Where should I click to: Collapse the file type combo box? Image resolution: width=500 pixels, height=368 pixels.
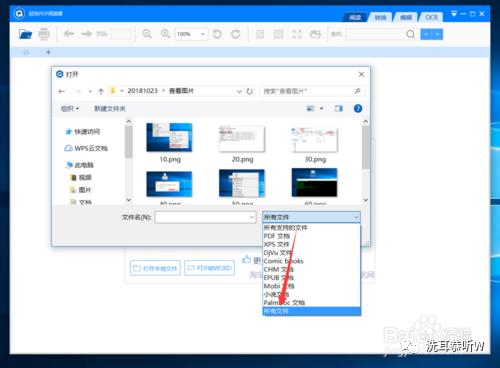(356, 217)
